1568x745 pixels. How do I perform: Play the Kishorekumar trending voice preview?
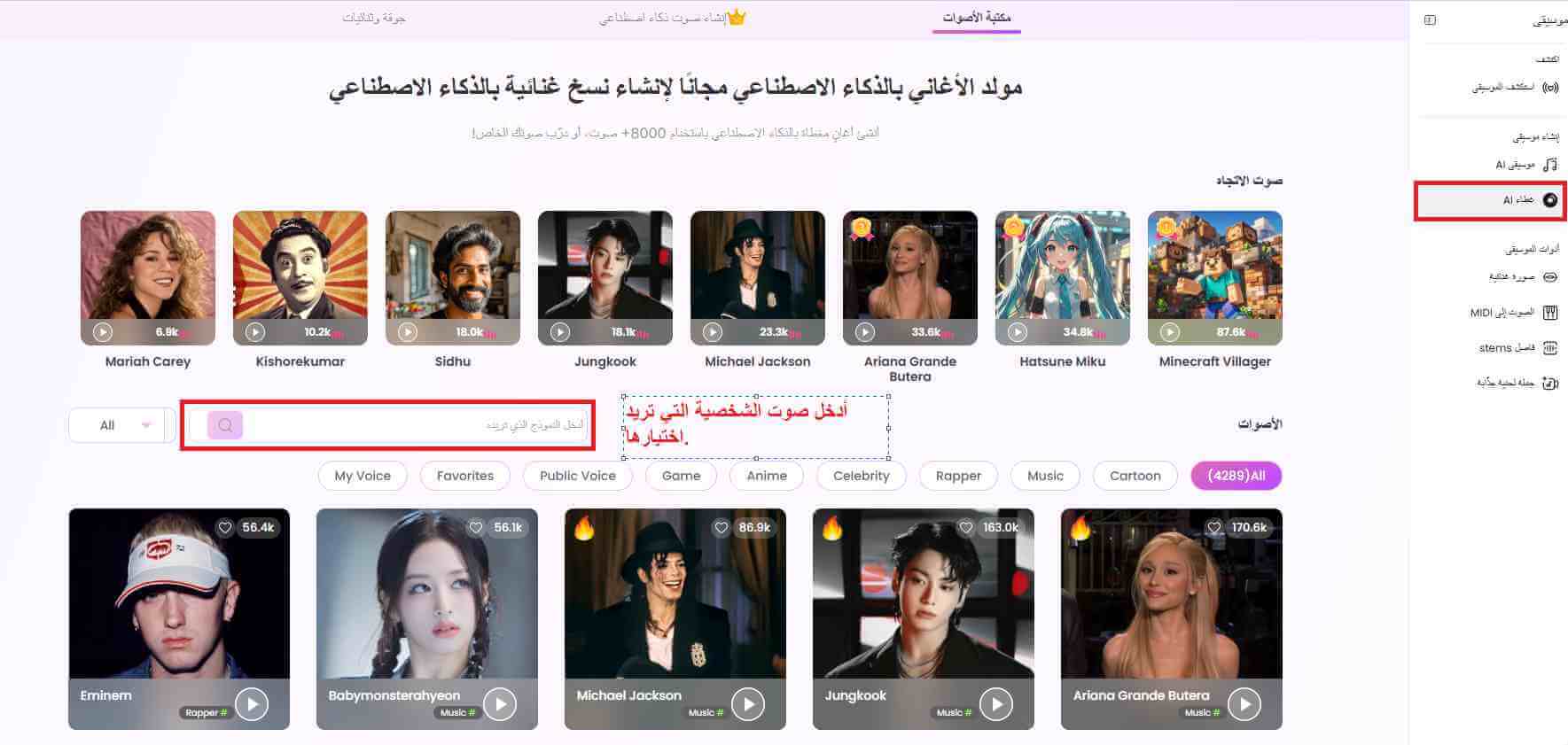[255, 332]
